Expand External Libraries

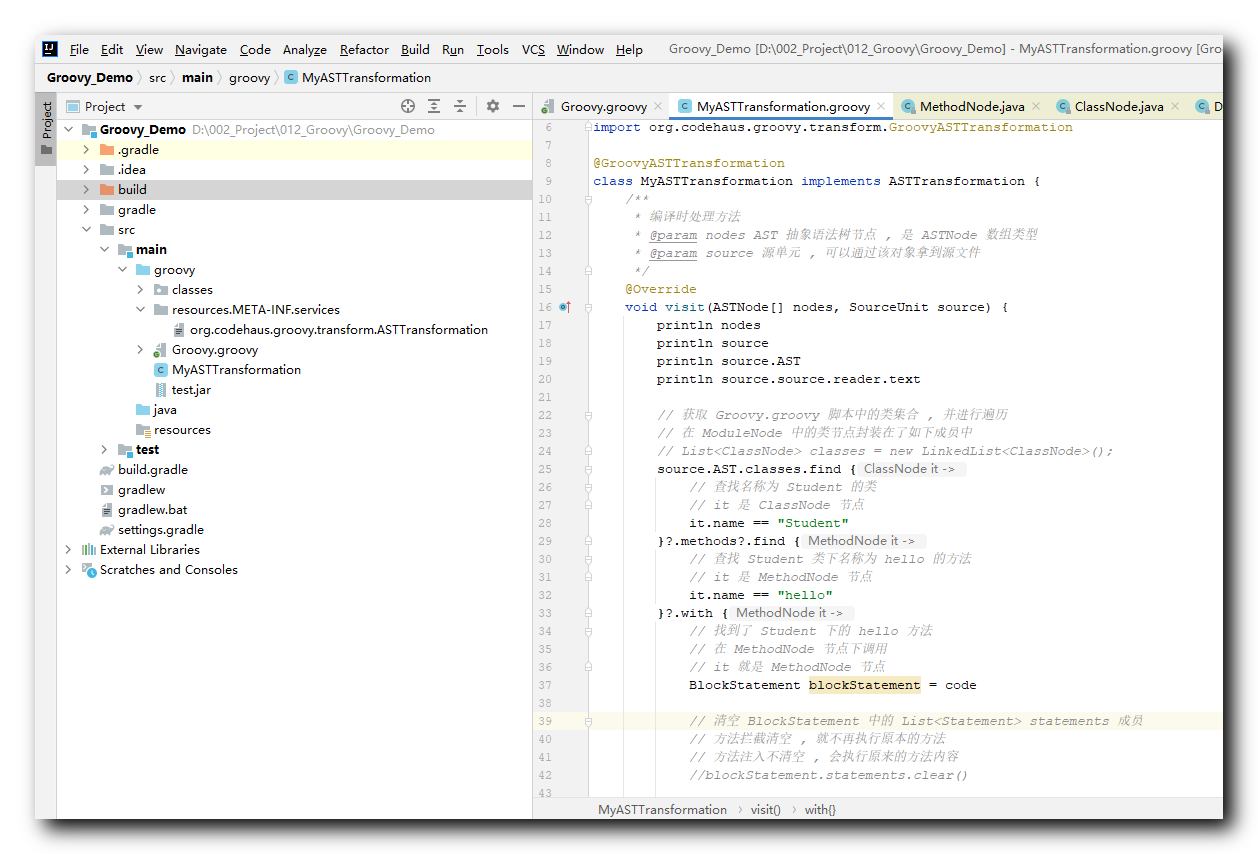coord(68,549)
